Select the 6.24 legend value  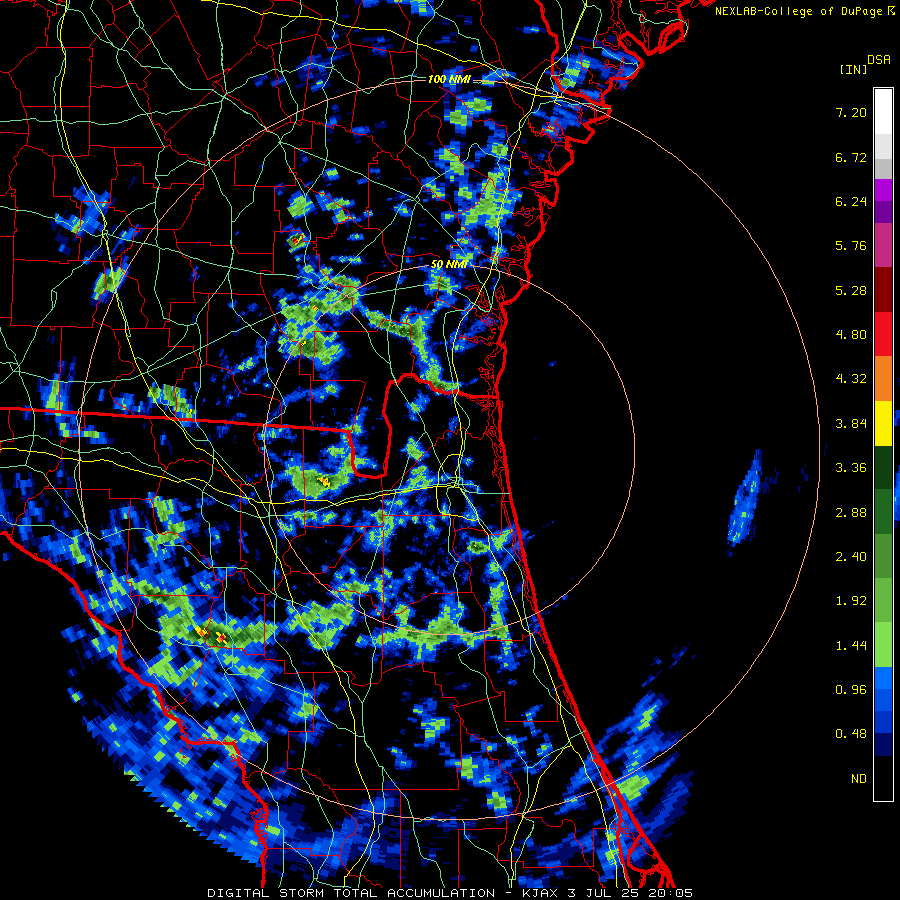tap(851, 201)
